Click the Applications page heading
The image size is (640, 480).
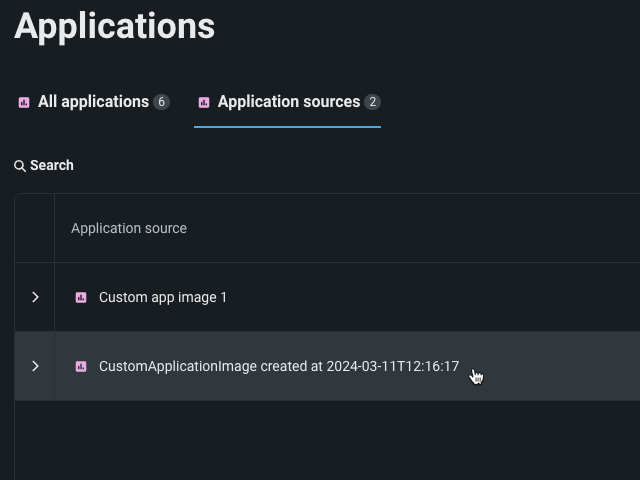[x=115, y=26]
